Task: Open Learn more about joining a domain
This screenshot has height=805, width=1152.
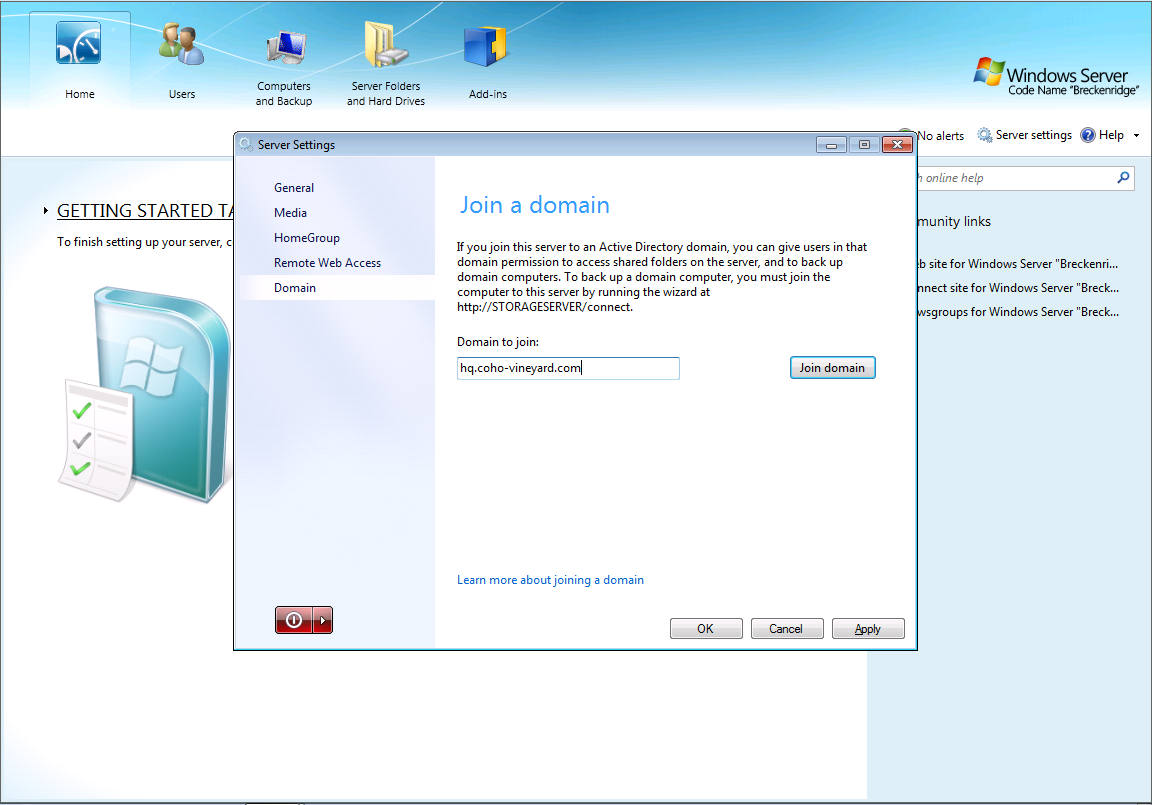Action: (550, 580)
